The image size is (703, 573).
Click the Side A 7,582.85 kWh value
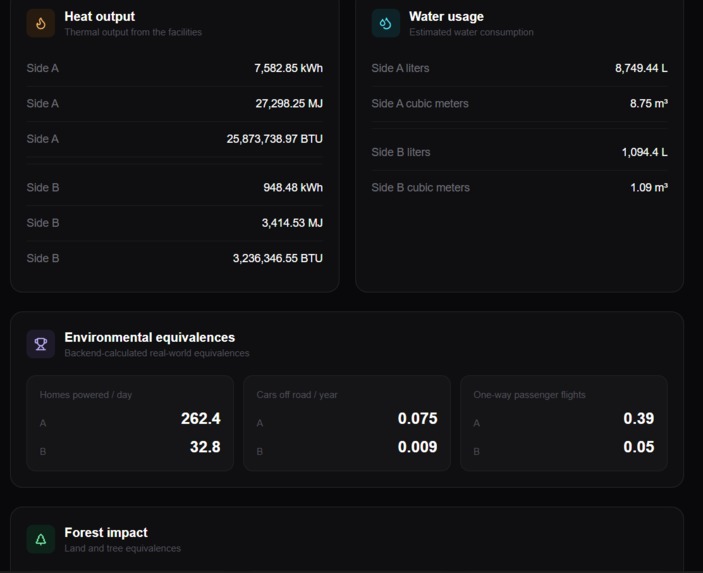click(x=288, y=68)
